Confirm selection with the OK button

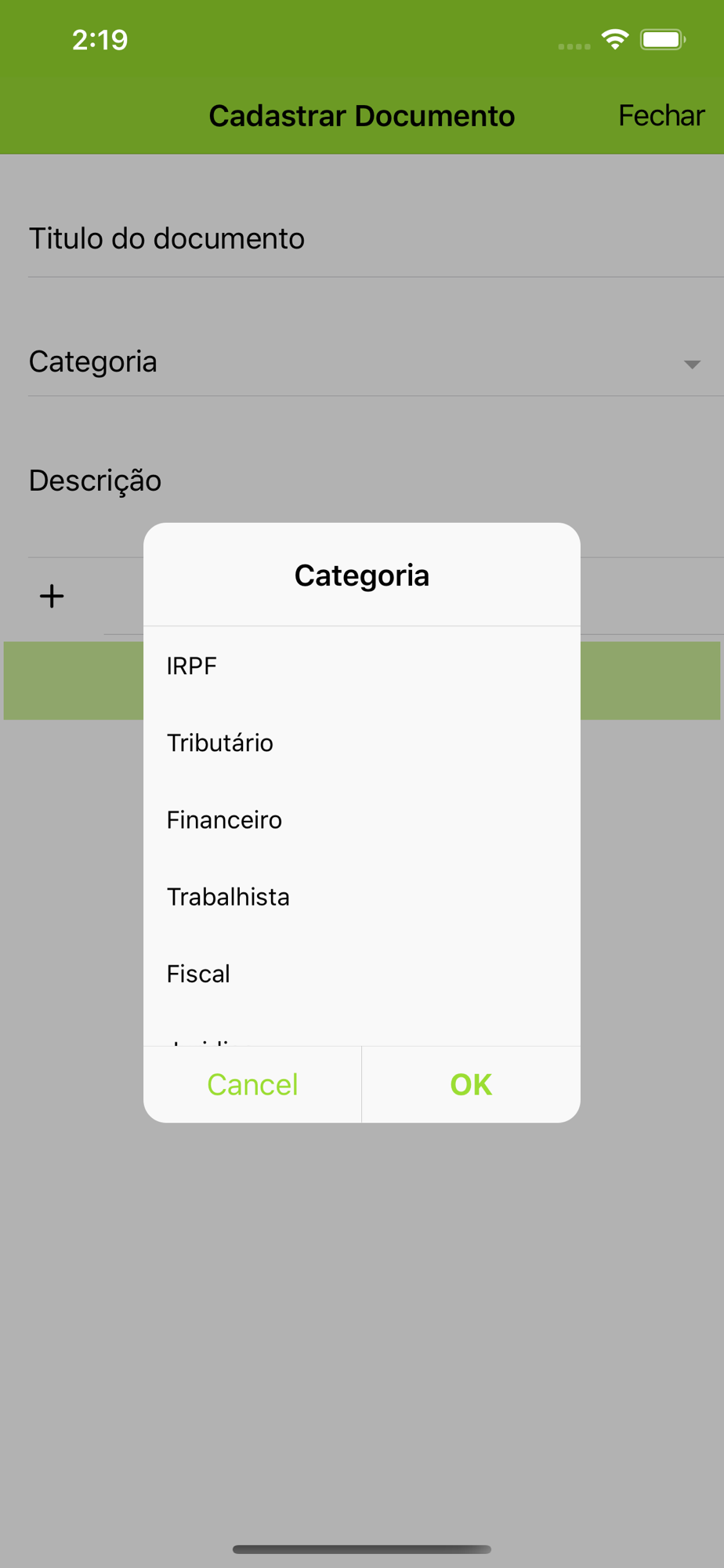(471, 1084)
